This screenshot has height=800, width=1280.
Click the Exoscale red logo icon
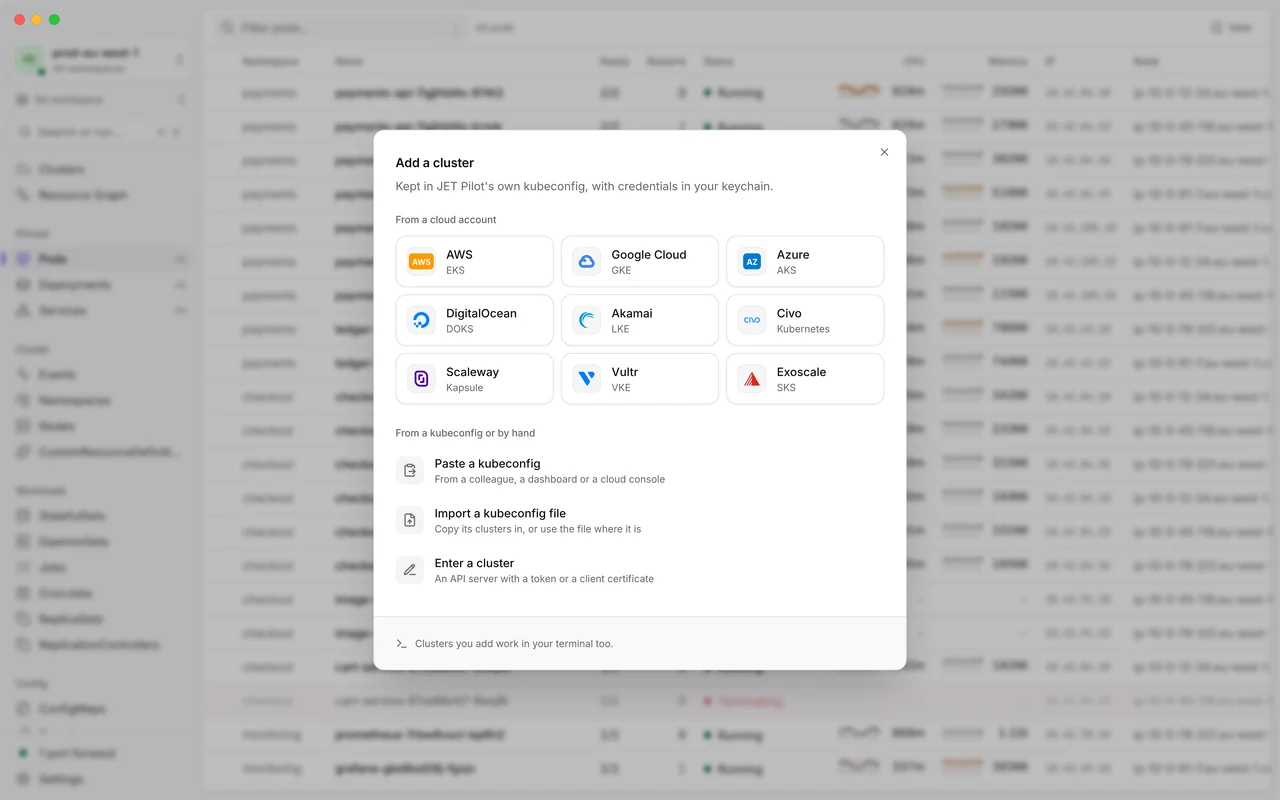tap(752, 379)
